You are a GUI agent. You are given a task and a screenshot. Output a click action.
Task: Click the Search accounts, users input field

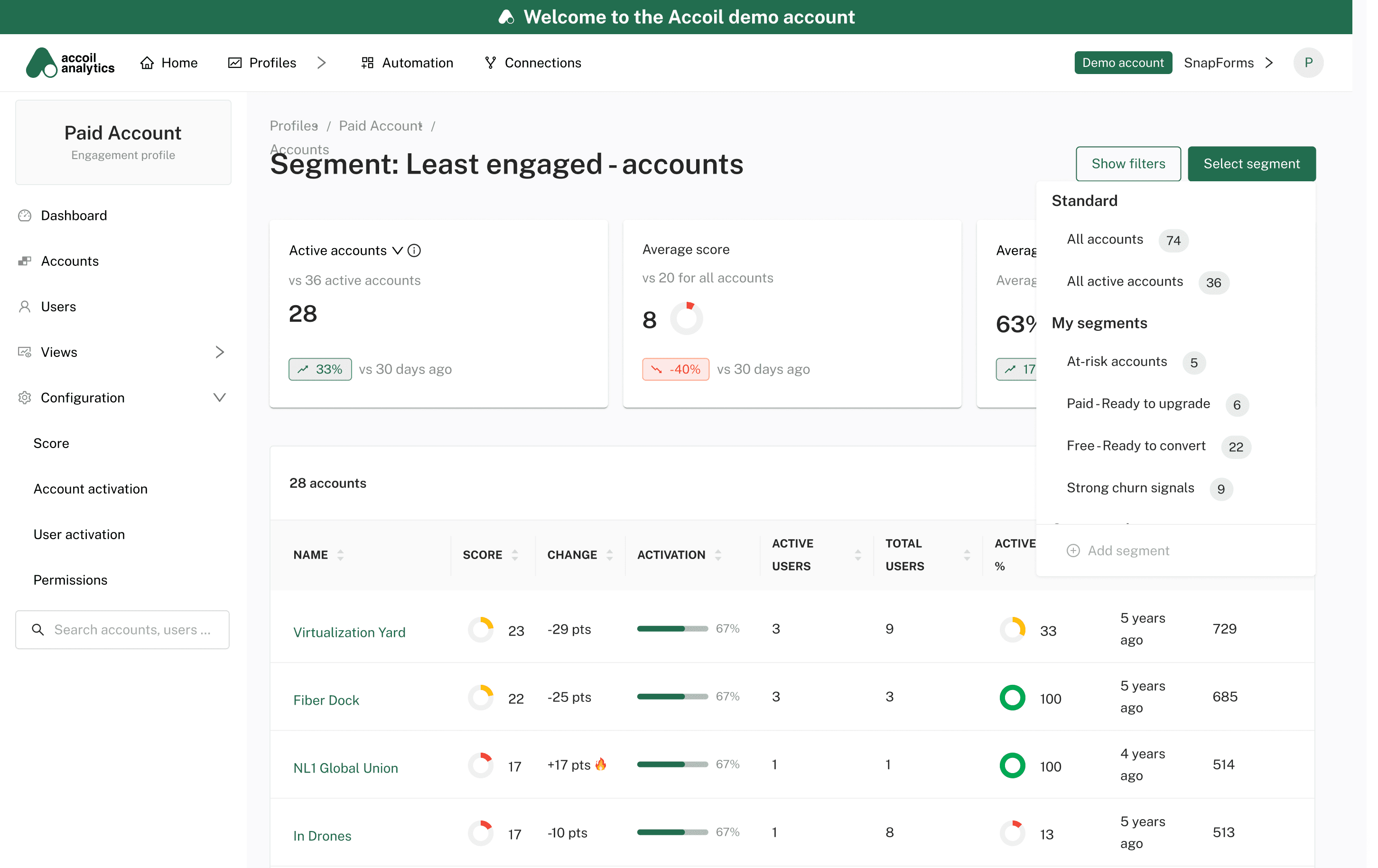pyautogui.click(x=122, y=629)
